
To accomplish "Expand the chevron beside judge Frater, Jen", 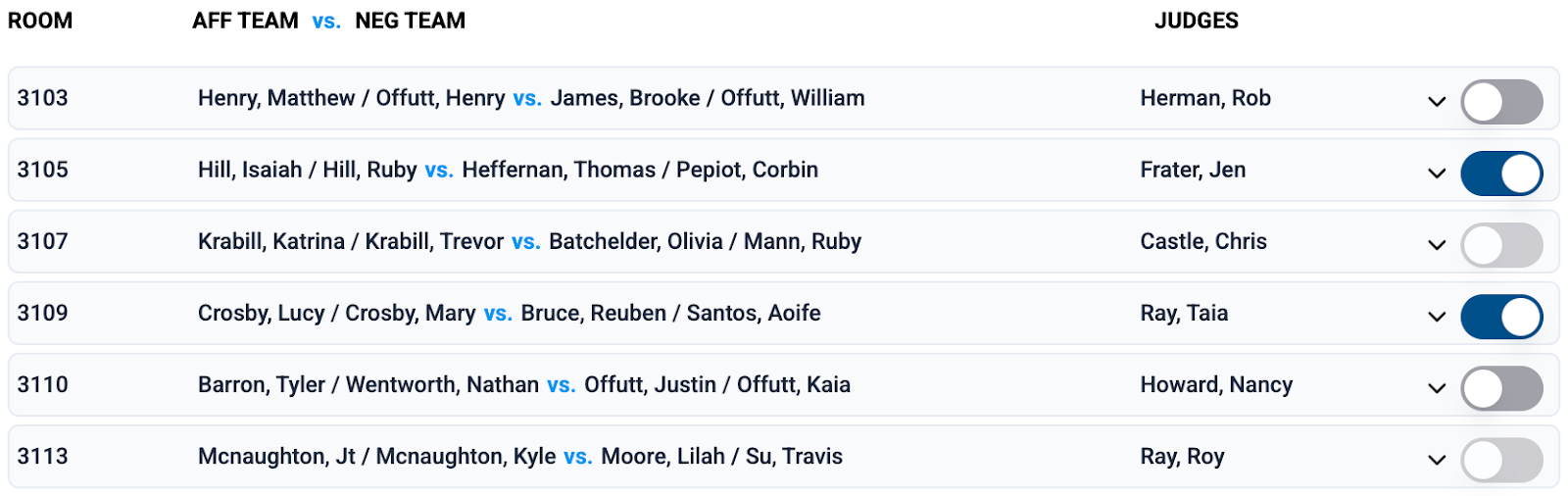I will pyautogui.click(x=1437, y=173).
